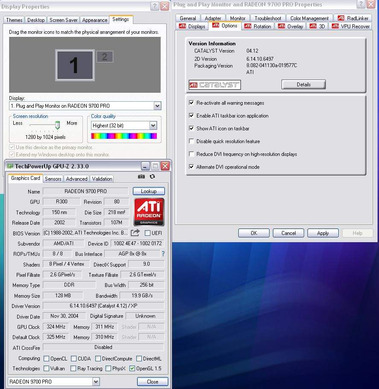The width and height of the screenshot is (379, 389).
Task: Switch to the ATI Overlay tab
Action: [x=291, y=26]
